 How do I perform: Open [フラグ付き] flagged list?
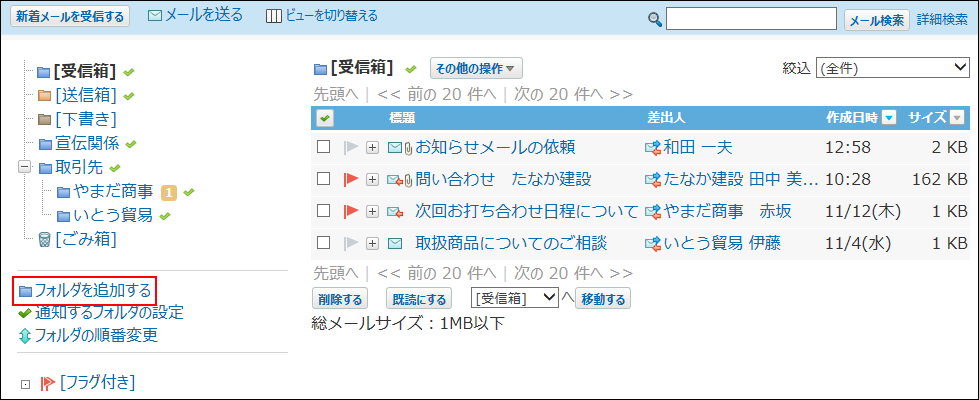coord(97,382)
